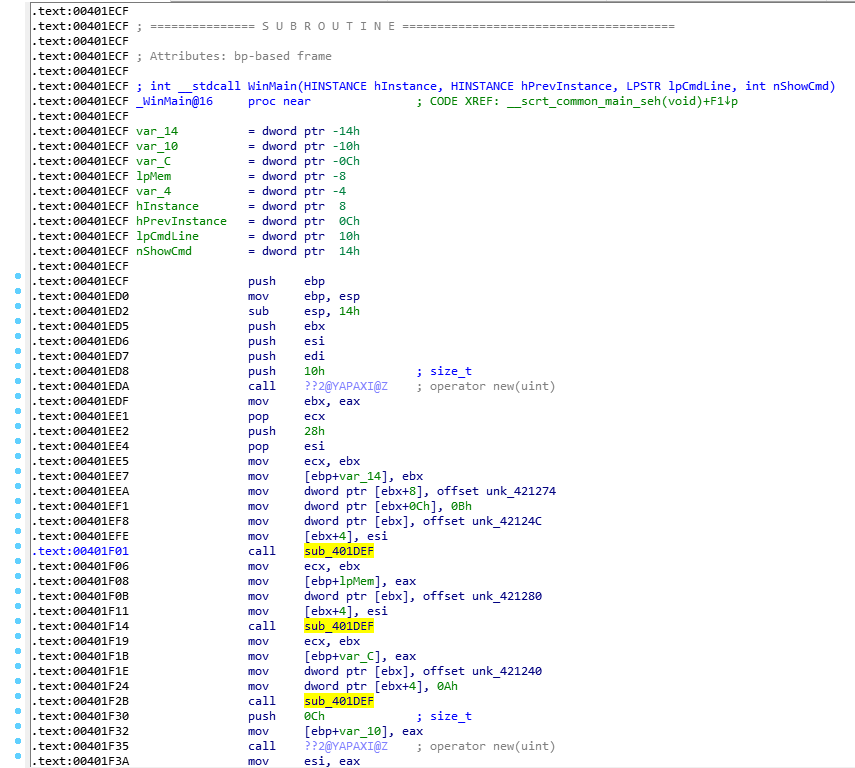Click the first sub_401DEF call at 00401F01
This screenshot has width=855, height=768.
point(339,551)
